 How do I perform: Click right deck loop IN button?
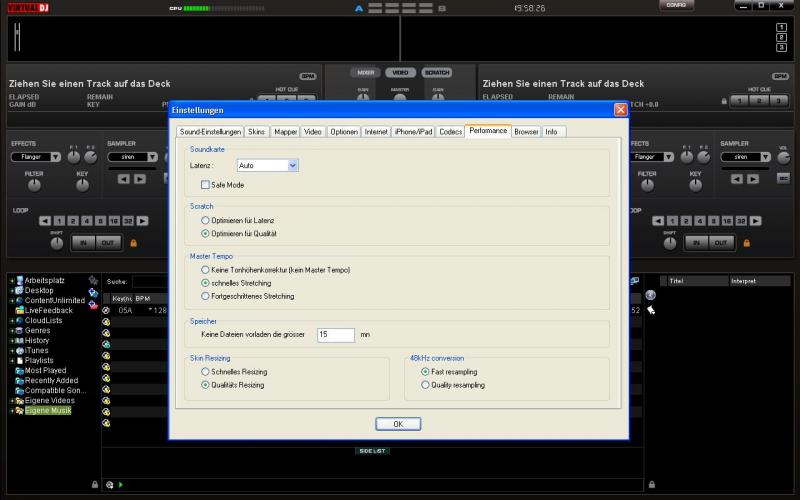tap(696, 243)
